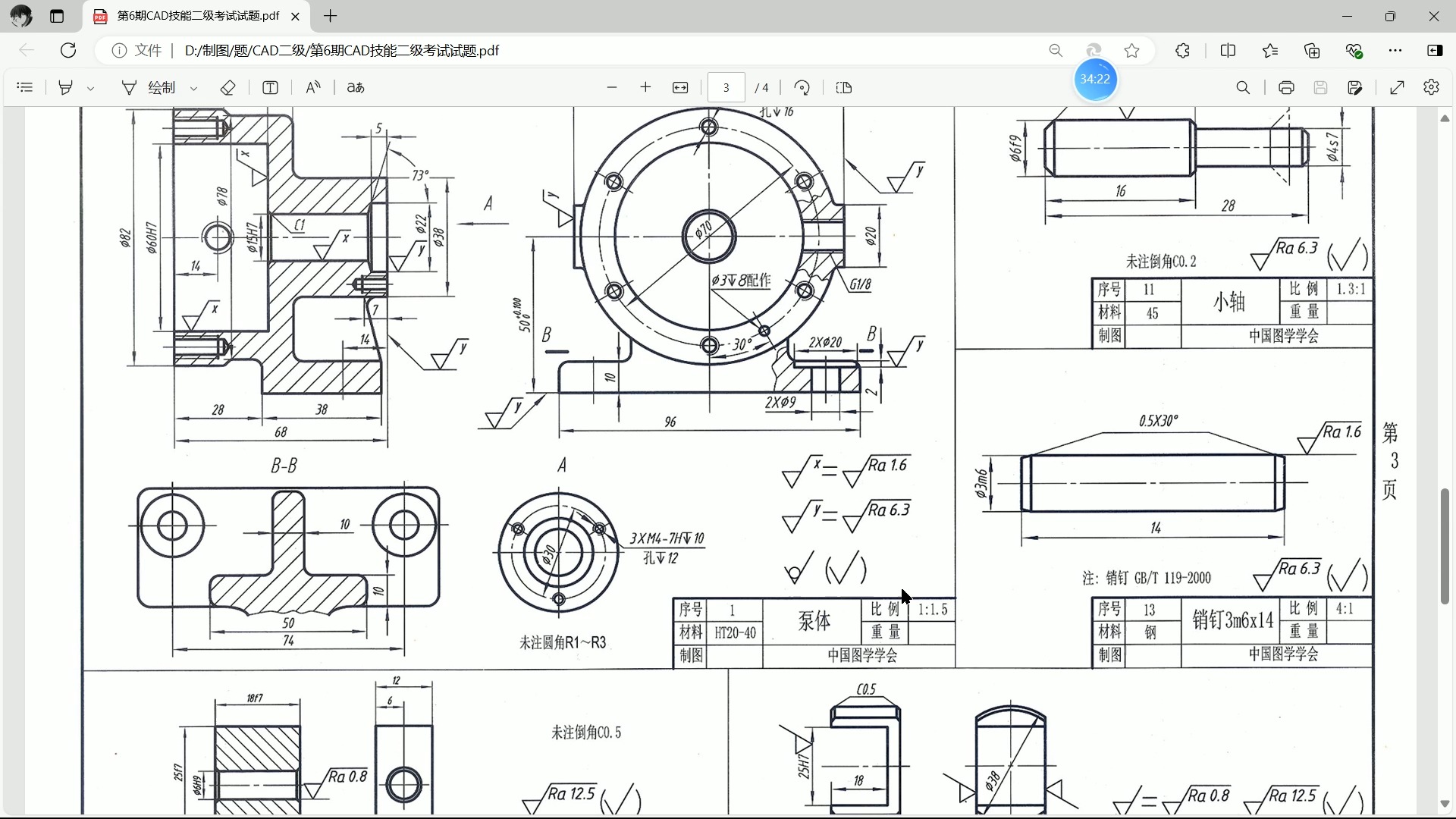The width and height of the screenshot is (1456, 819).
Task: Open the browser settings and more menu
Action: pyautogui.click(x=1395, y=50)
